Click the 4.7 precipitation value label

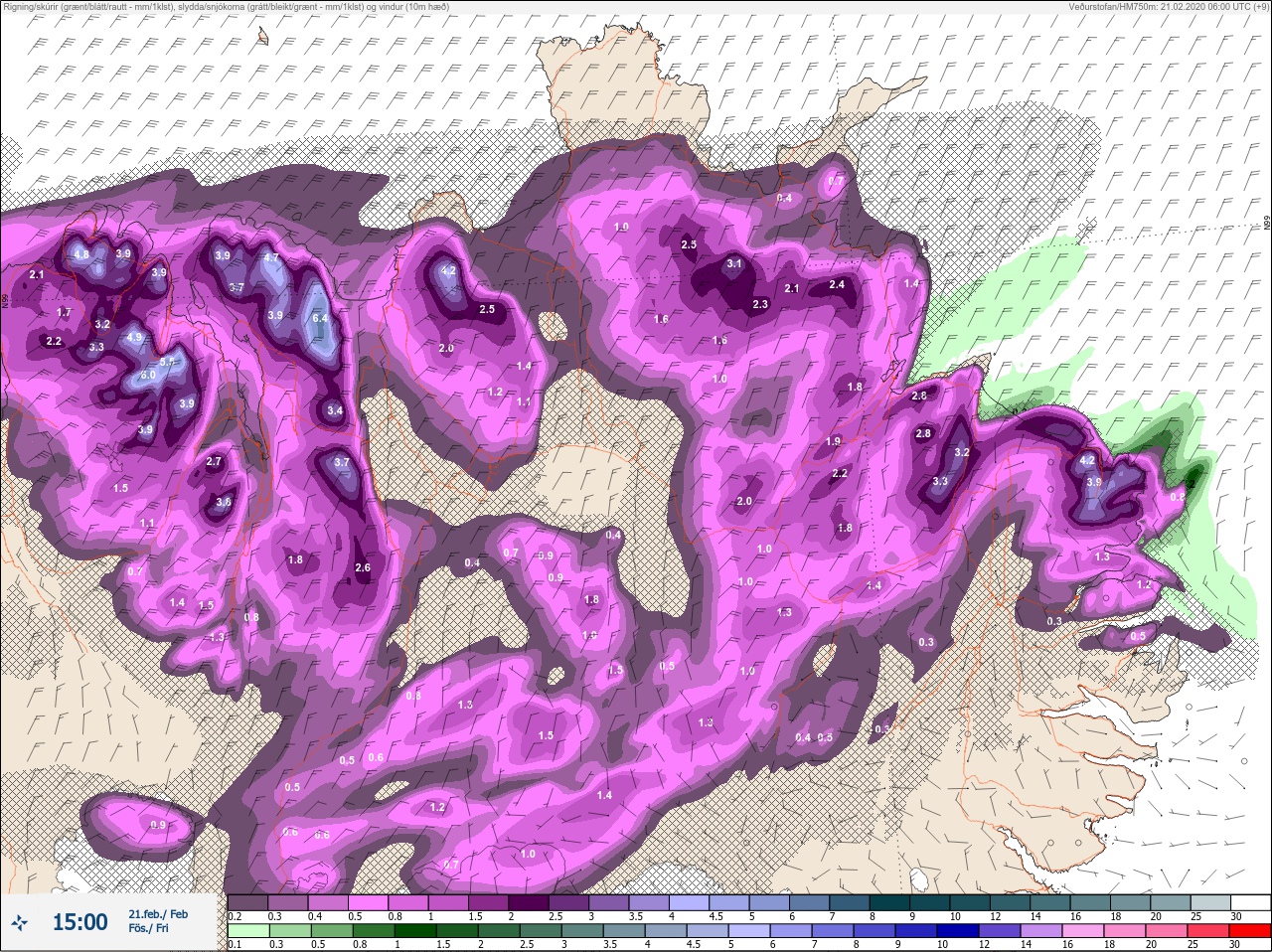click(271, 258)
